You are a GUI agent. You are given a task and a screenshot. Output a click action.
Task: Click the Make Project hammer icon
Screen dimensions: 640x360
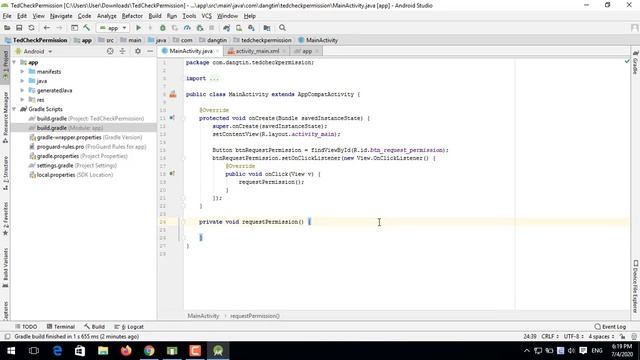[87, 28]
